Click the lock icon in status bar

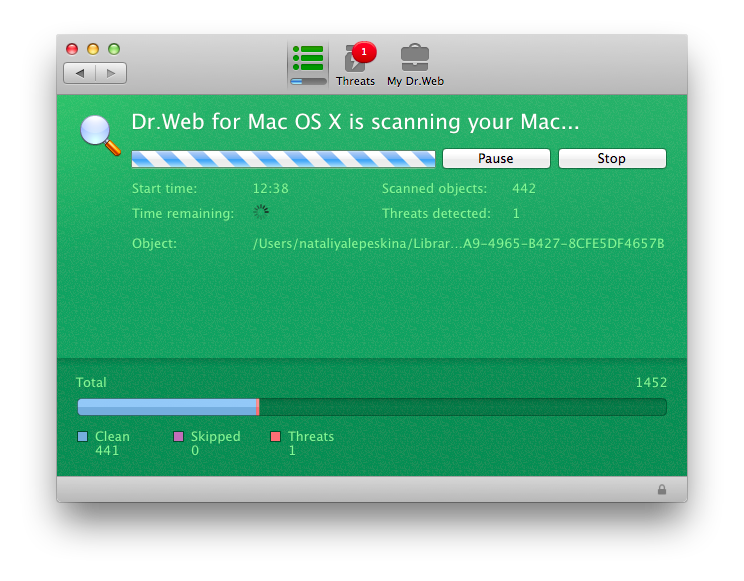coord(662,489)
